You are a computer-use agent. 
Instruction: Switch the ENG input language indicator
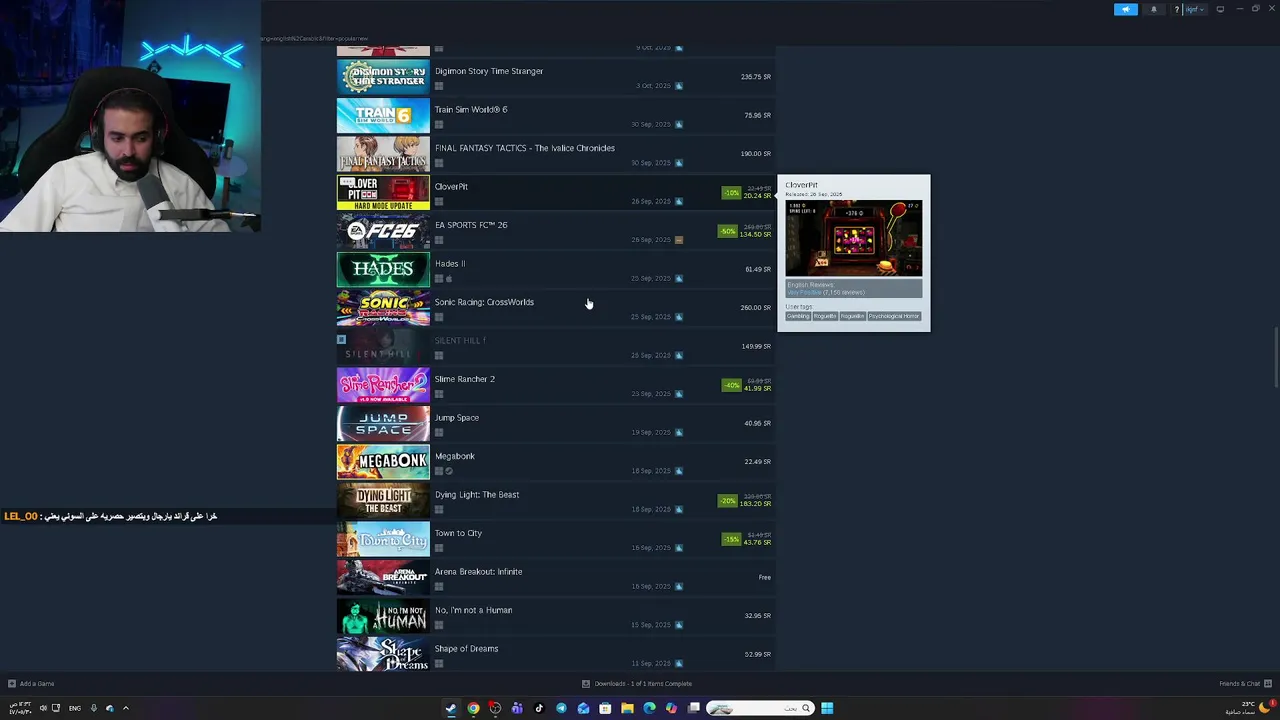[75, 708]
